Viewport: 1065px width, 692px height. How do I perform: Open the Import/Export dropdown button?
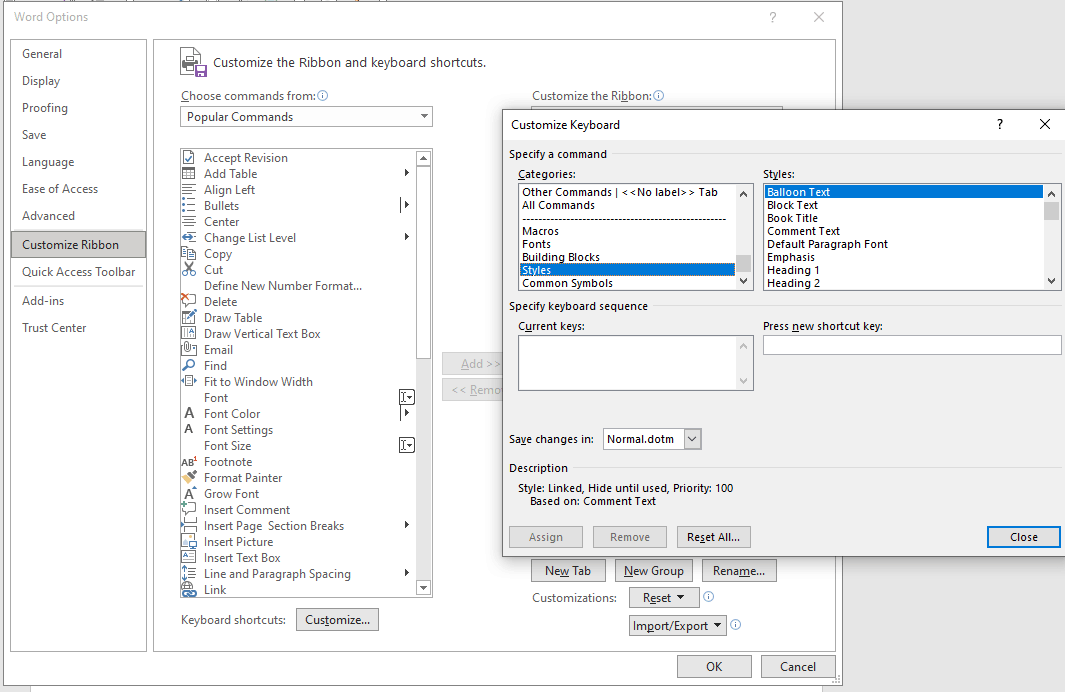coord(677,625)
